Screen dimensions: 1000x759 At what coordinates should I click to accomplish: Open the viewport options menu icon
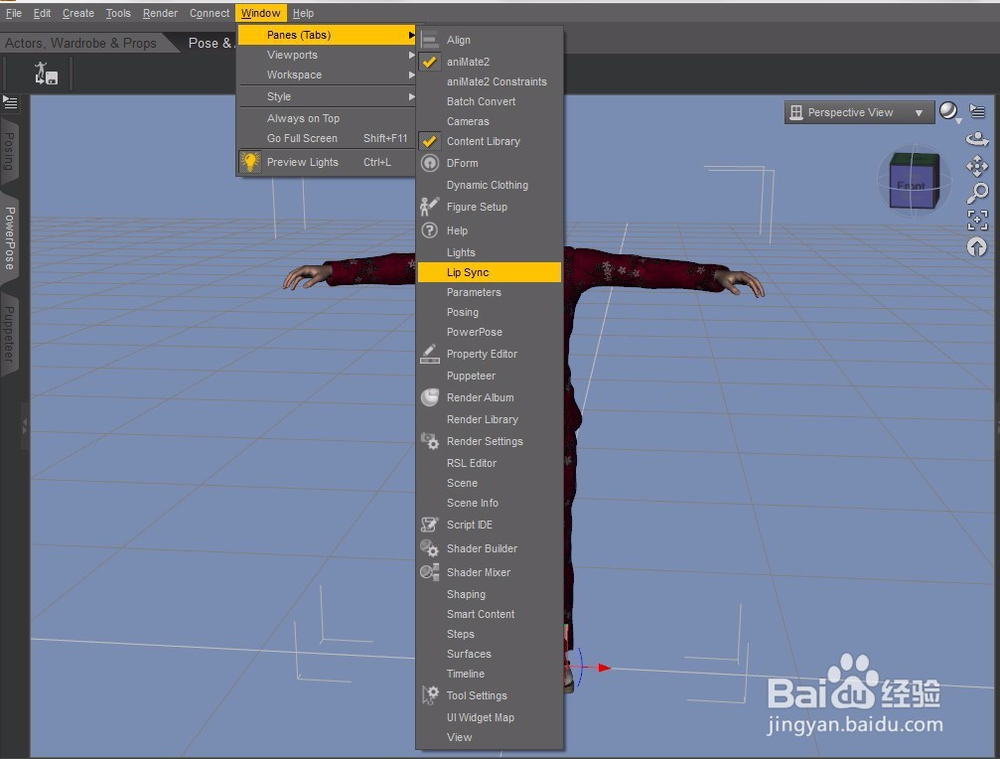(977, 111)
